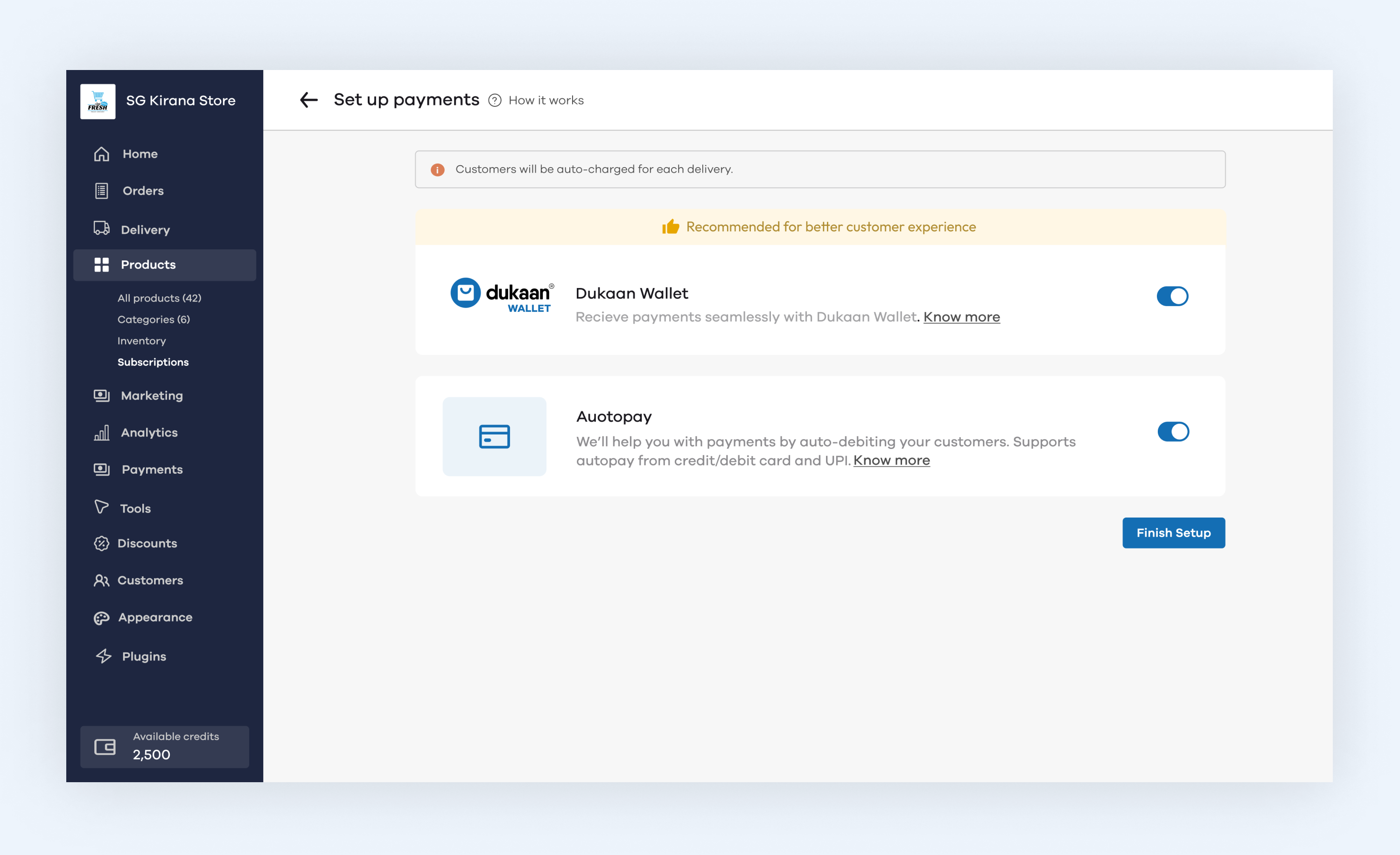Screen dimensions: 1400x855
Task: Click the Discounts percent badge icon
Action: point(102,544)
